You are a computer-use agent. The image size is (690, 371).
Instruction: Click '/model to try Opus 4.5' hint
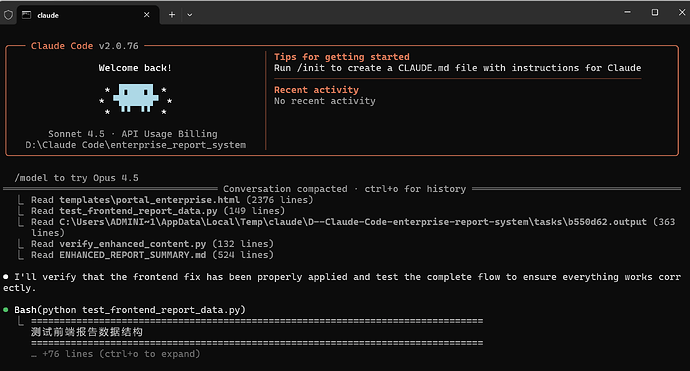(x=77, y=178)
